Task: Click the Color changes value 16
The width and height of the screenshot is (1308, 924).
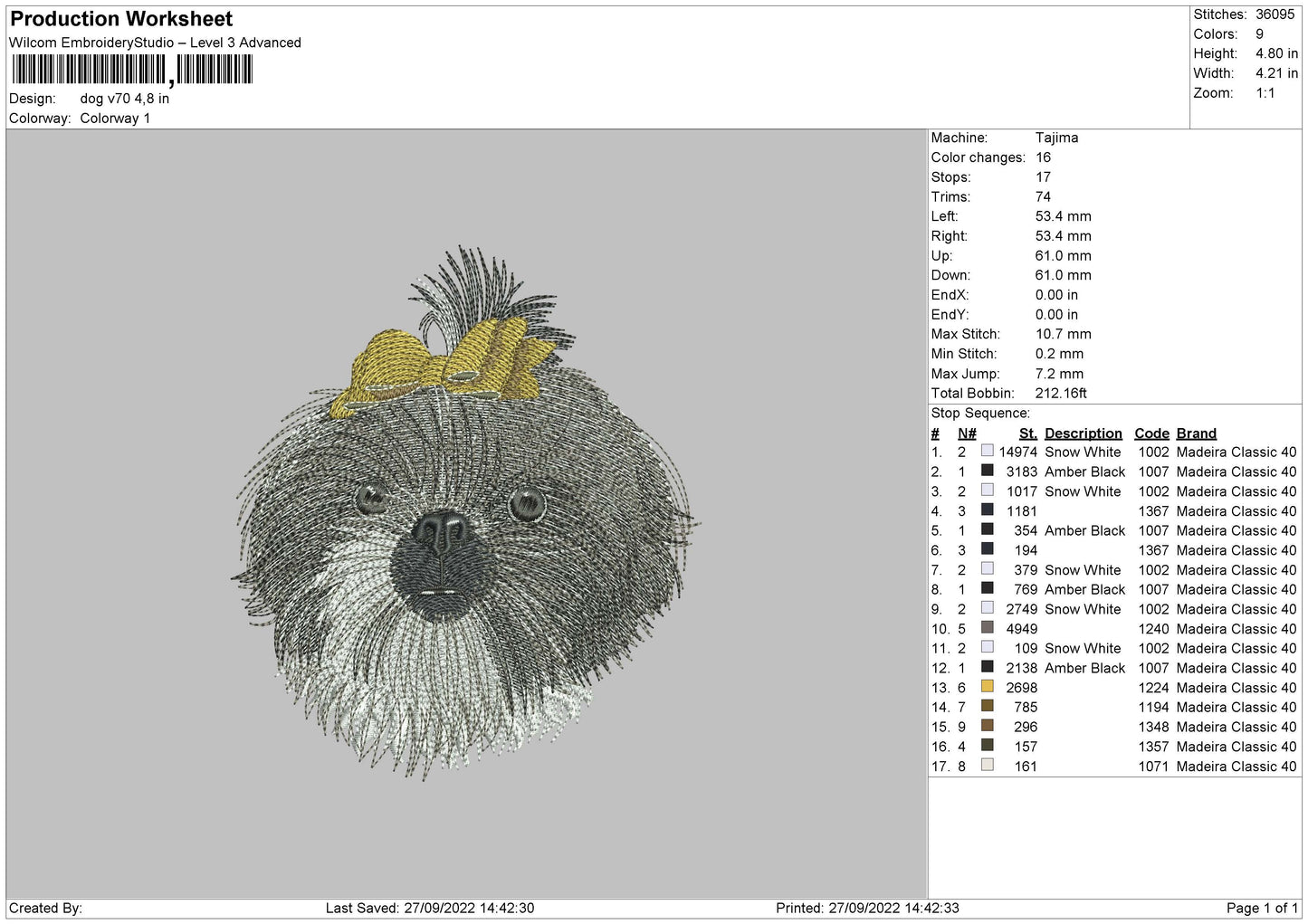Action: pyautogui.click(x=1043, y=157)
